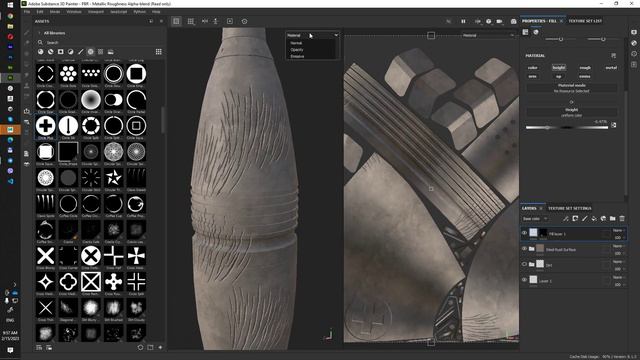Switch Assets to grid thumbnail view
Image resolution: width=640 pixels, height=360 pixels.
tap(158, 51)
